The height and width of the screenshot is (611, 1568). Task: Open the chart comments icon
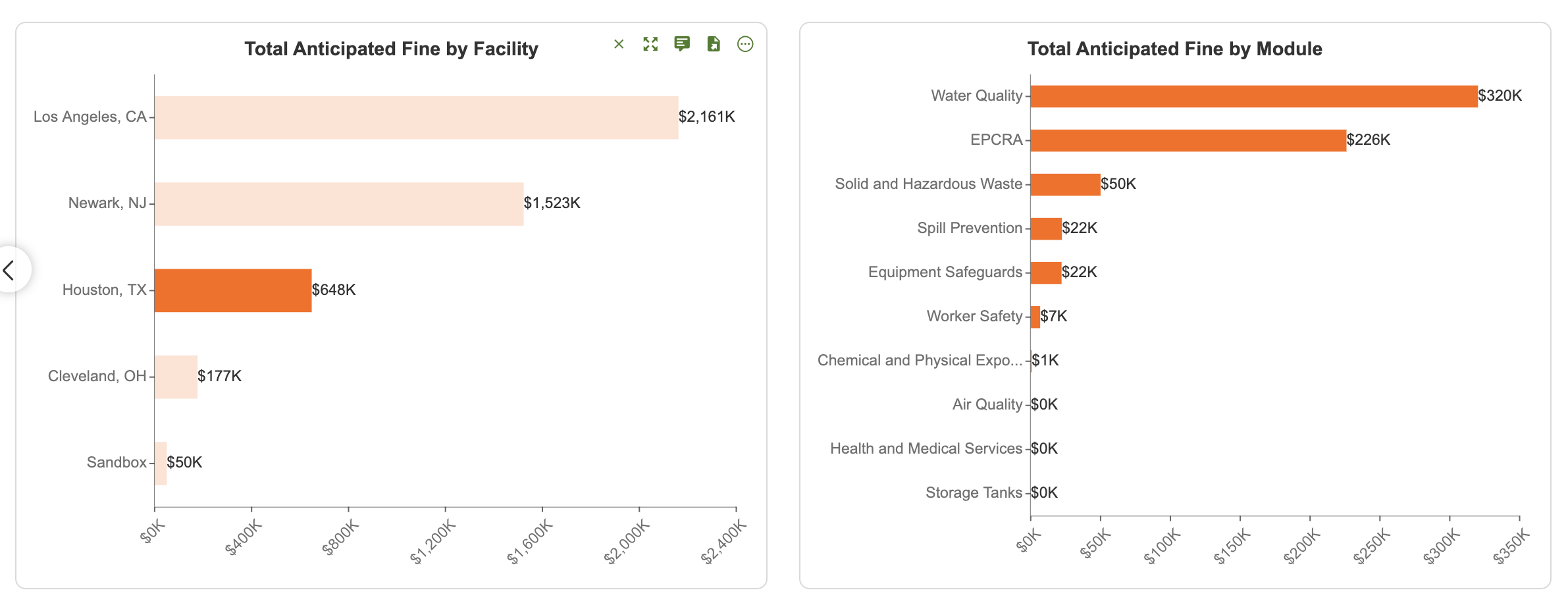point(682,44)
